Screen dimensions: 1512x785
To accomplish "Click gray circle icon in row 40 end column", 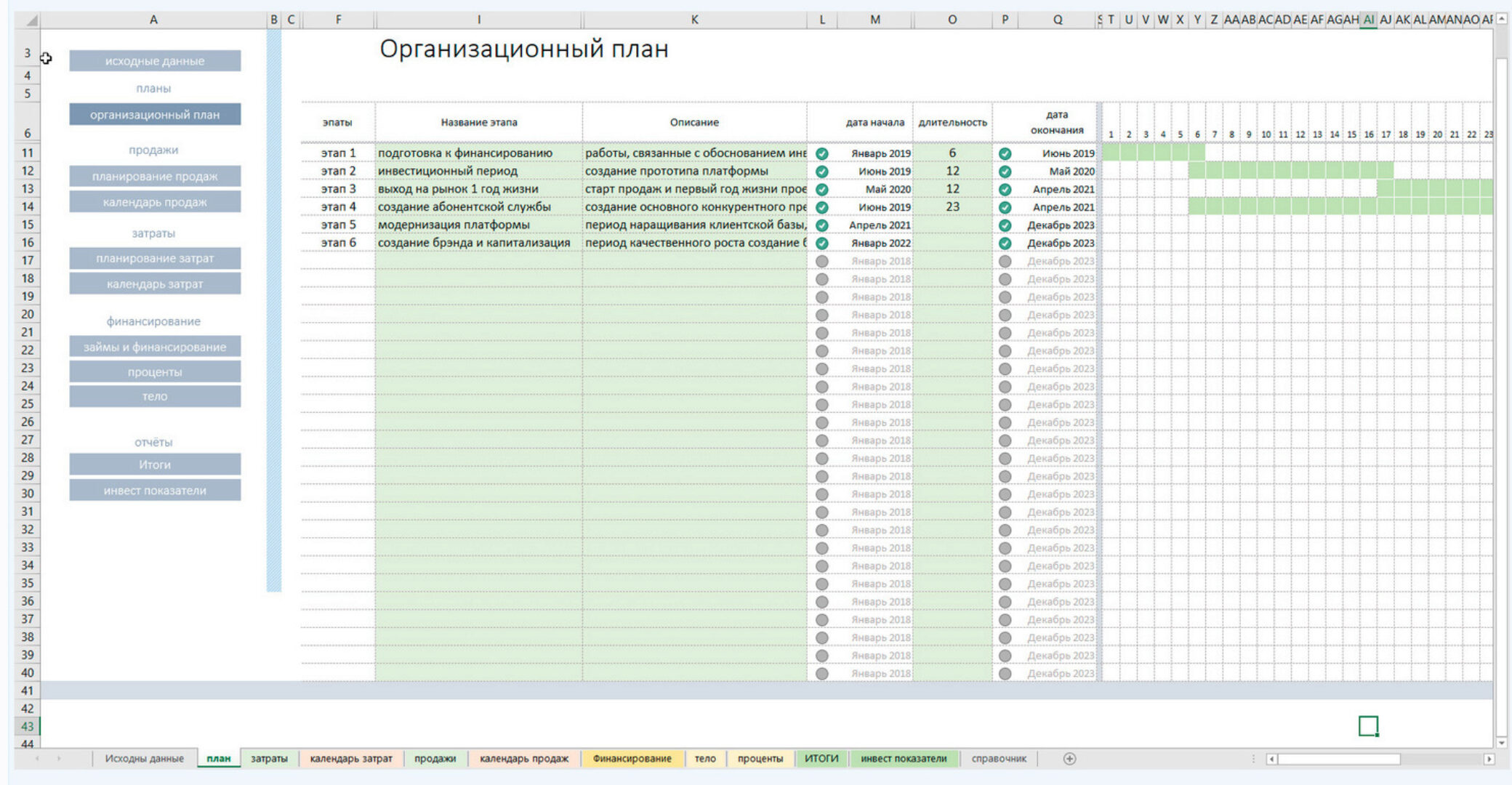I will (1005, 674).
